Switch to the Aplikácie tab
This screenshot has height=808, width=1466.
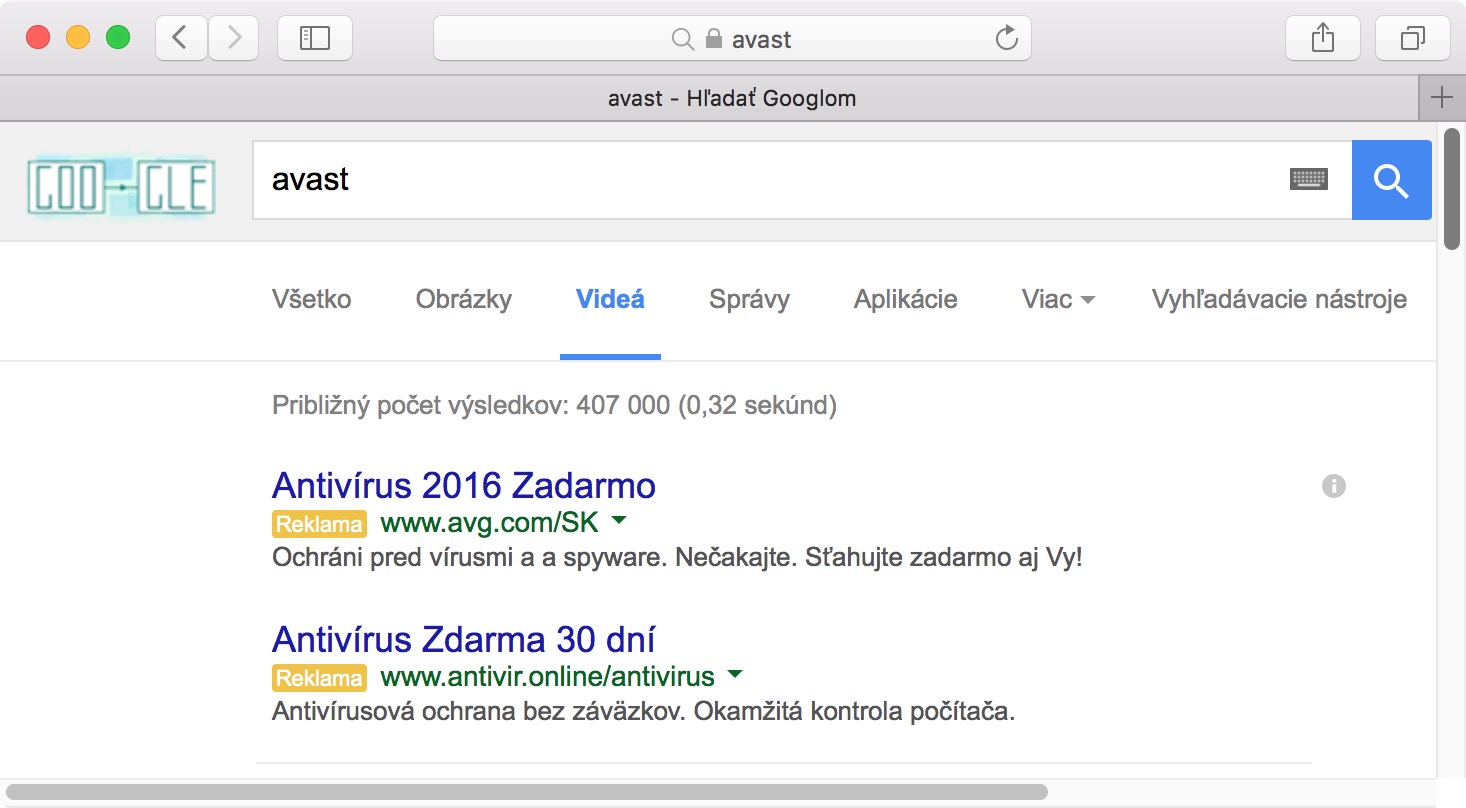pyautogui.click(x=906, y=299)
